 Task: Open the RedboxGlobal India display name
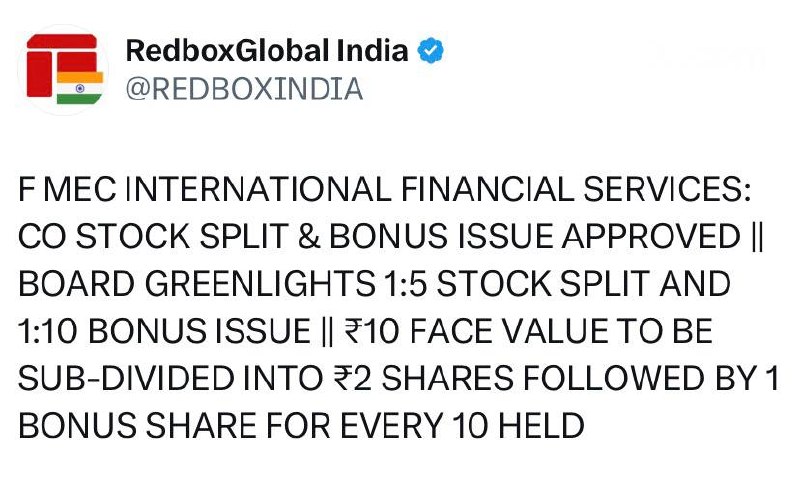point(267,50)
